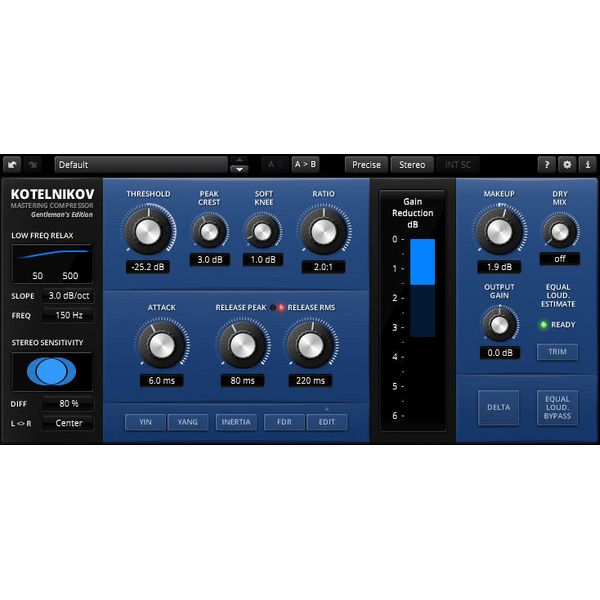Click the TRIM button

557,352
